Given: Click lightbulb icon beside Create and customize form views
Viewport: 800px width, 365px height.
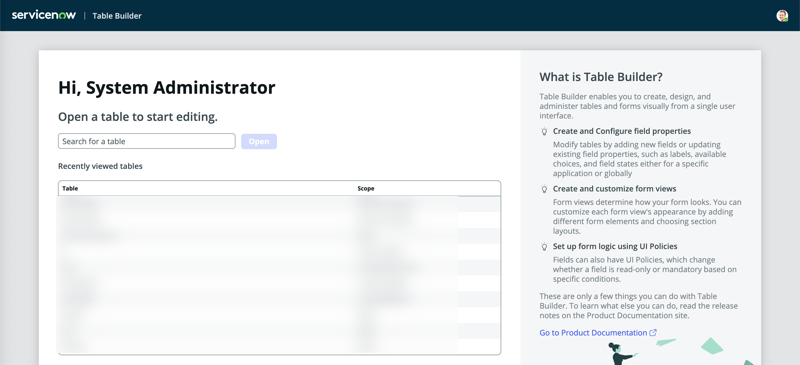Looking at the screenshot, I should (544, 189).
